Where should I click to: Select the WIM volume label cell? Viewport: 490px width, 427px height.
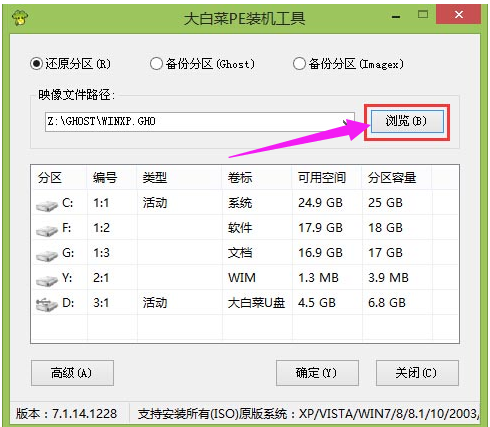pos(242,278)
